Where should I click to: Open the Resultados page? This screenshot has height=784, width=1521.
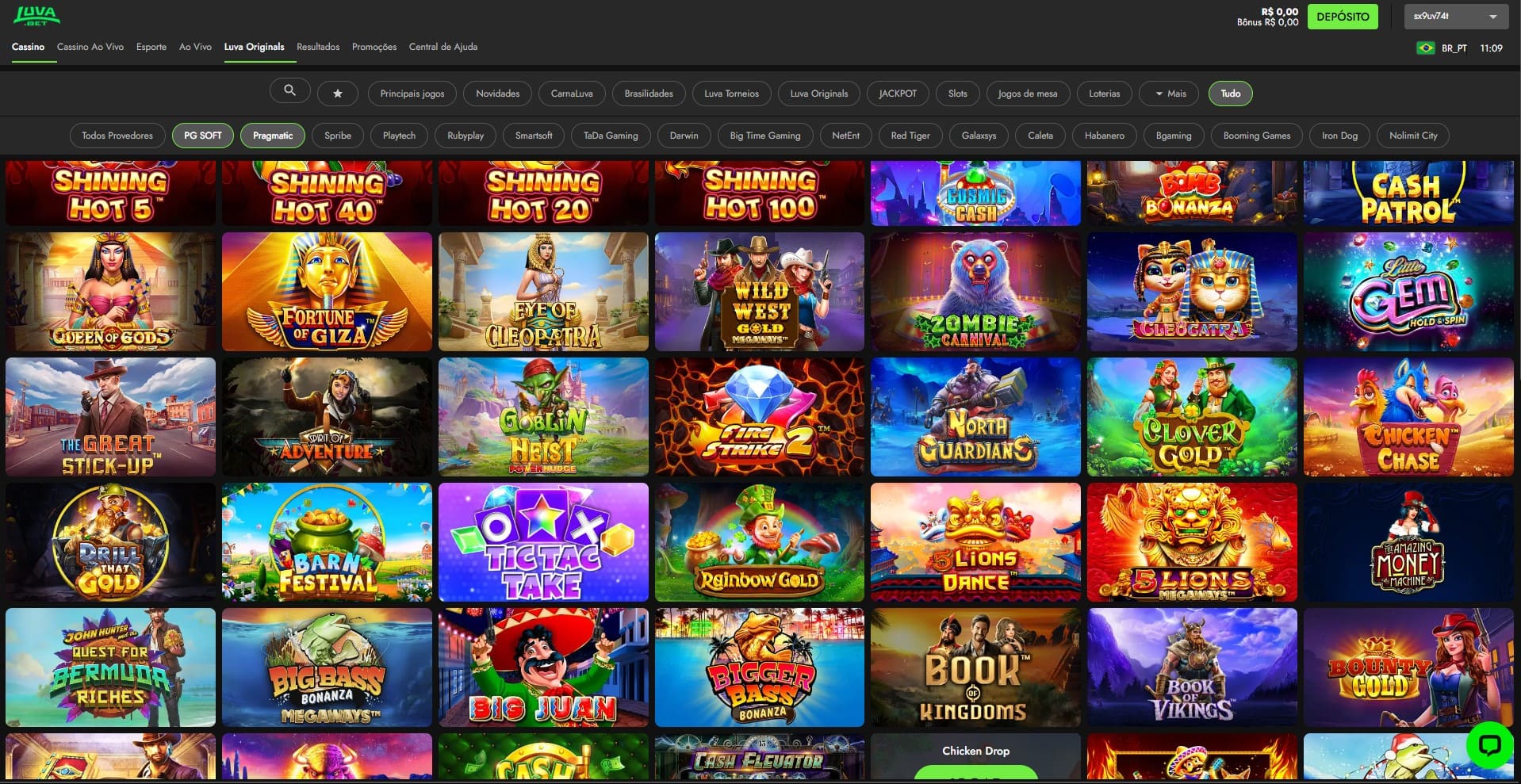point(318,47)
